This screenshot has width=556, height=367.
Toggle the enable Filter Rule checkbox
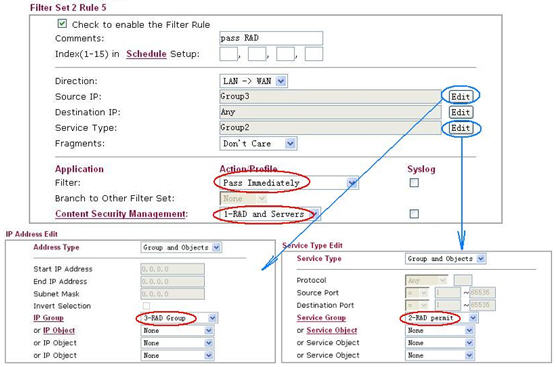click(62, 24)
